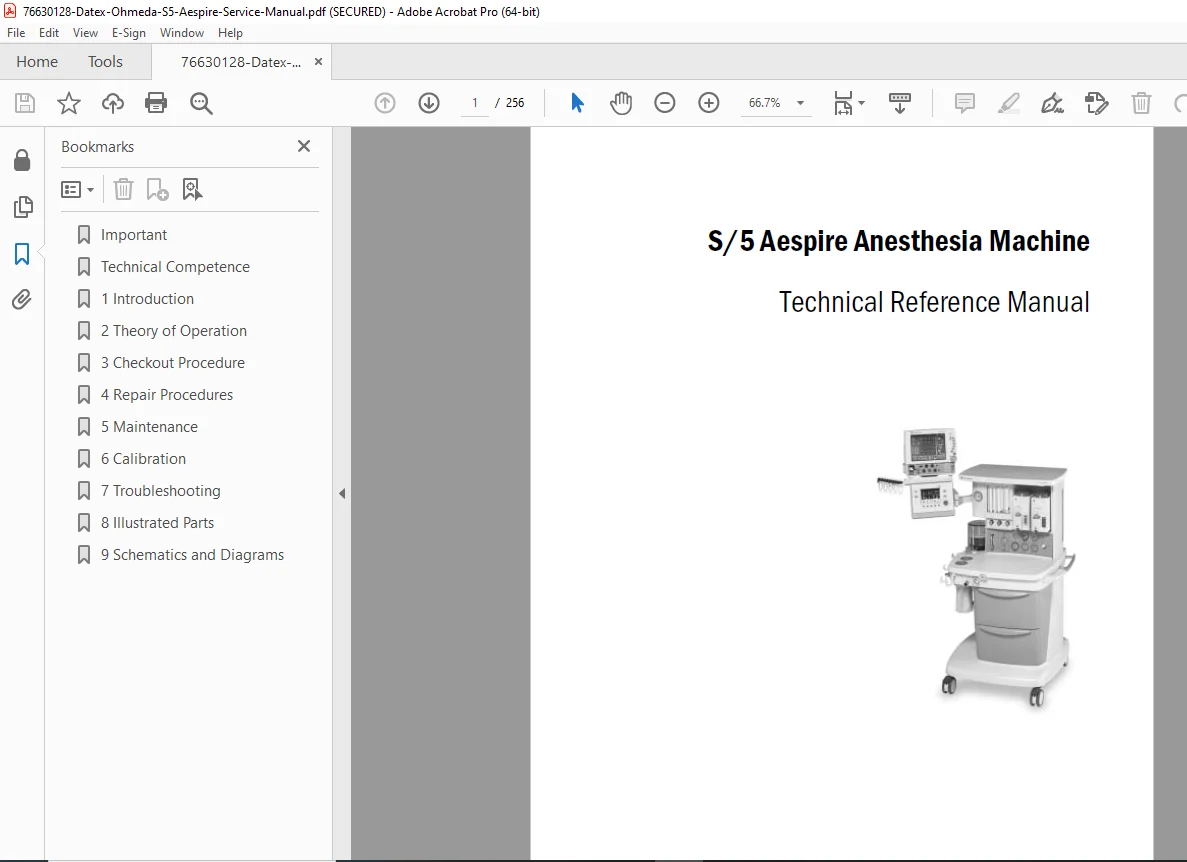Zoom in with the plus icon
This screenshot has height=862, width=1187.
[709, 103]
